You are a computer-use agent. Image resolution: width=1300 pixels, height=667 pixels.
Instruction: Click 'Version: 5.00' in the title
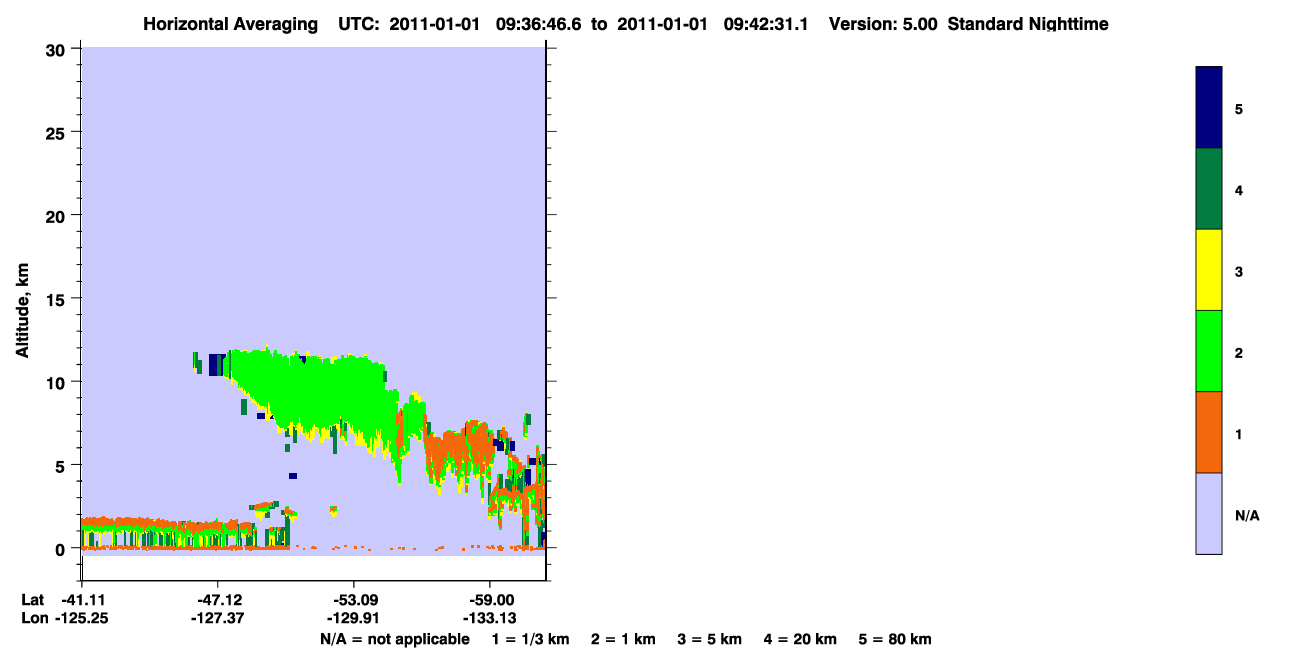[x=883, y=24]
